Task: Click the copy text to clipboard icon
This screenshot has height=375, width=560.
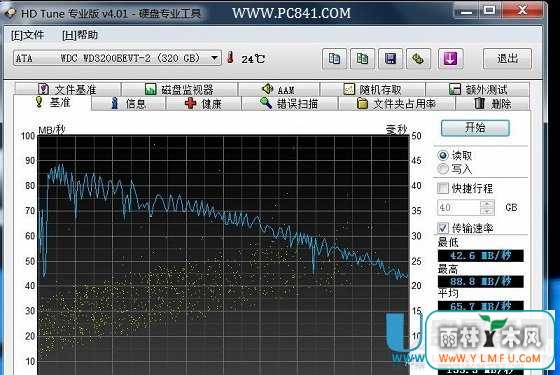Action: tap(334, 59)
